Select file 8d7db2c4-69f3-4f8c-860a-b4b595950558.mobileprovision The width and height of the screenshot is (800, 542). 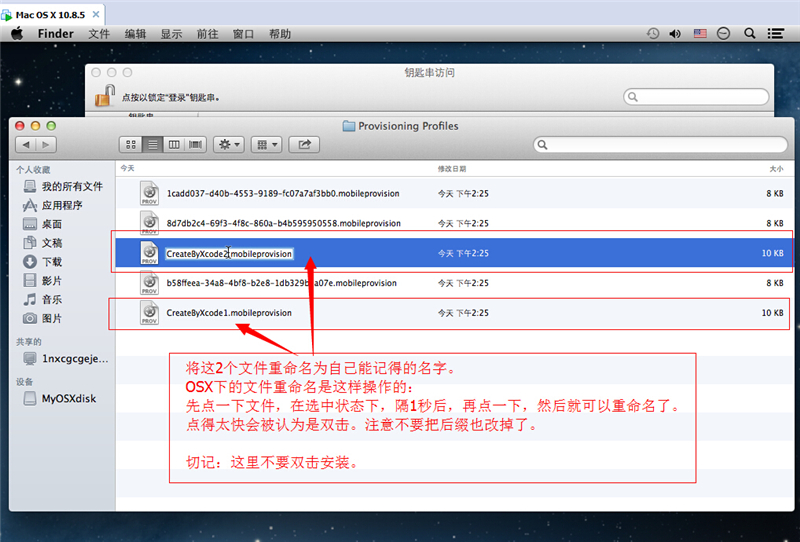[x=454, y=223]
